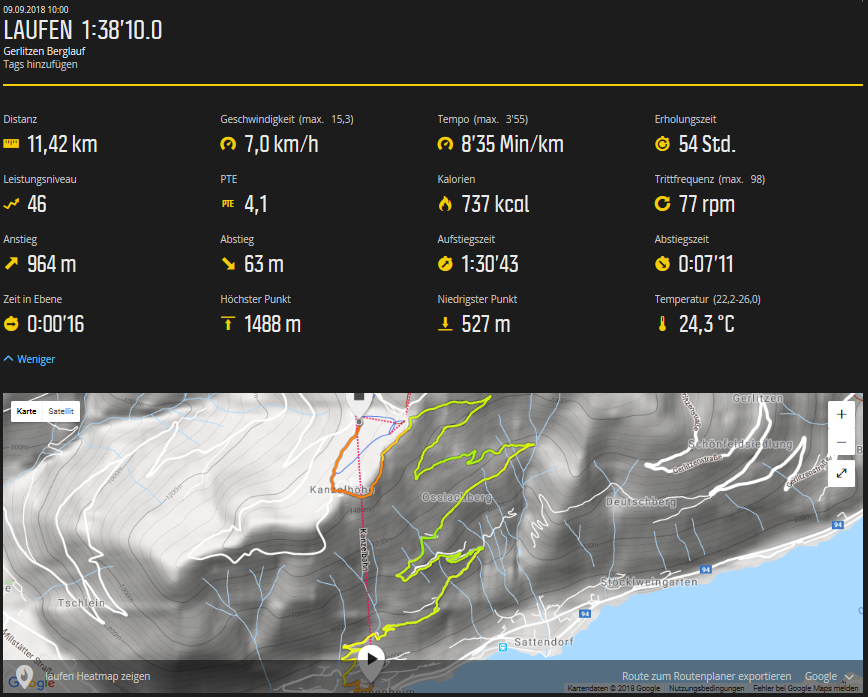The width and height of the screenshot is (868, 697).
Task: Switch map to Karte view
Action: pos(27,411)
